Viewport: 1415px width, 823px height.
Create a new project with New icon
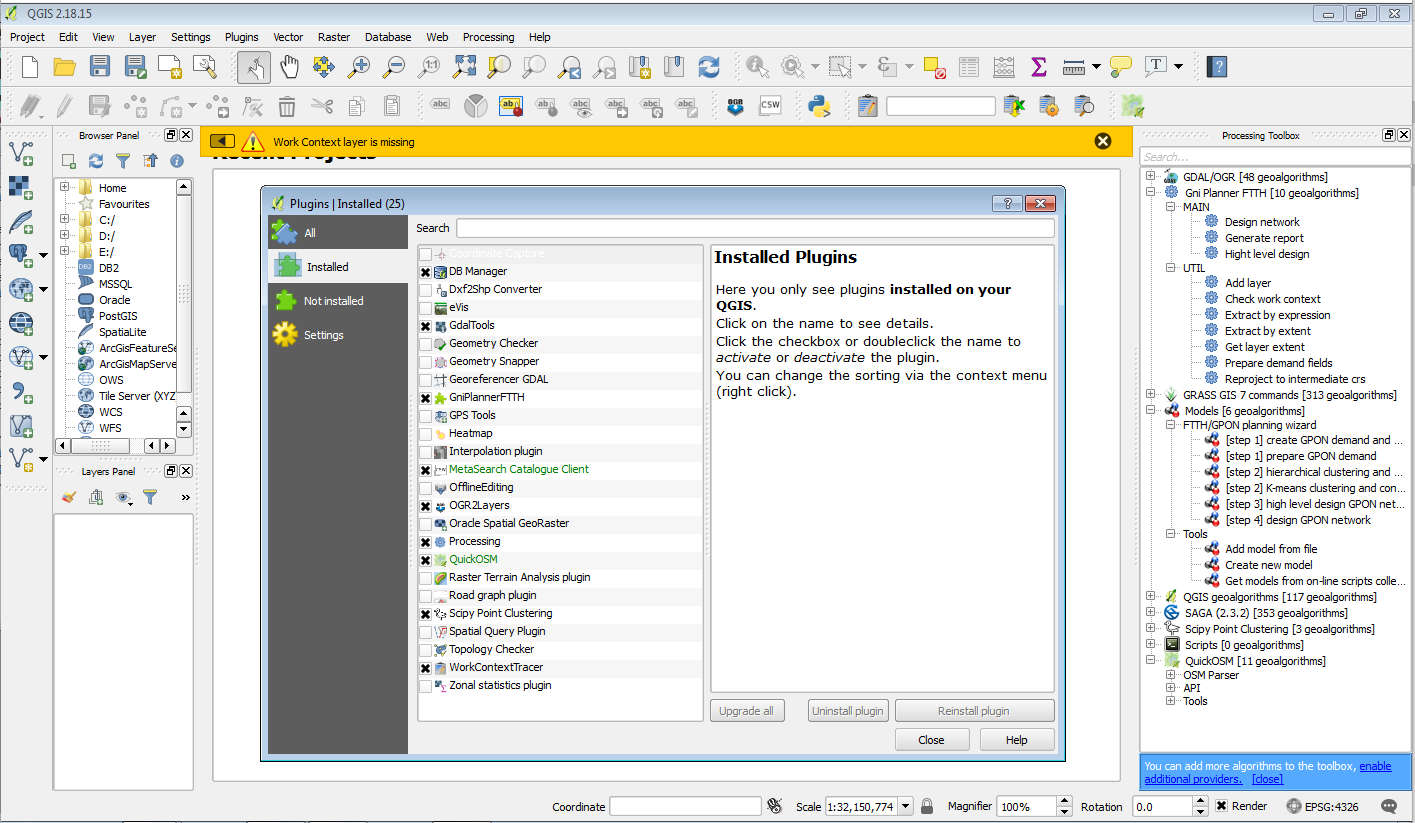click(x=29, y=67)
